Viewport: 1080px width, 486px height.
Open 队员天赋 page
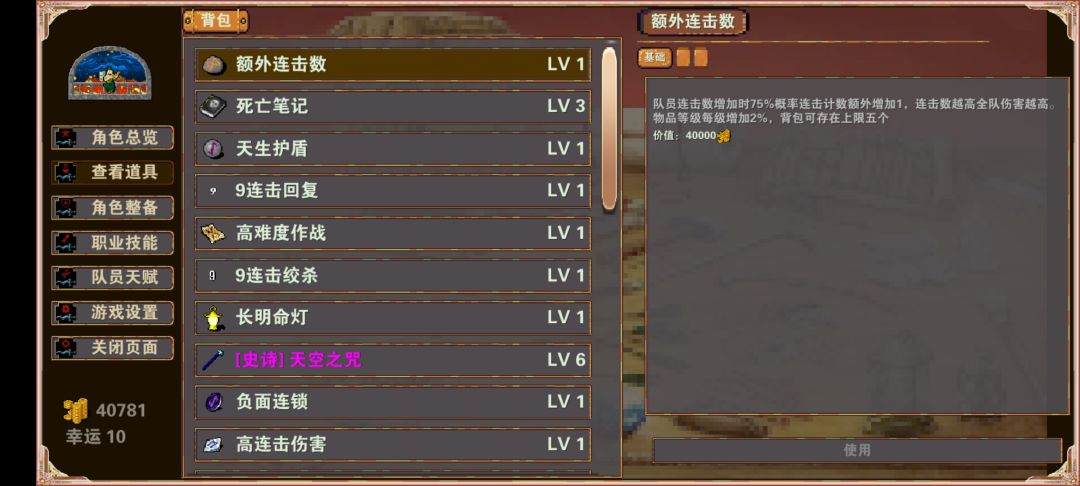click(x=113, y=277)
